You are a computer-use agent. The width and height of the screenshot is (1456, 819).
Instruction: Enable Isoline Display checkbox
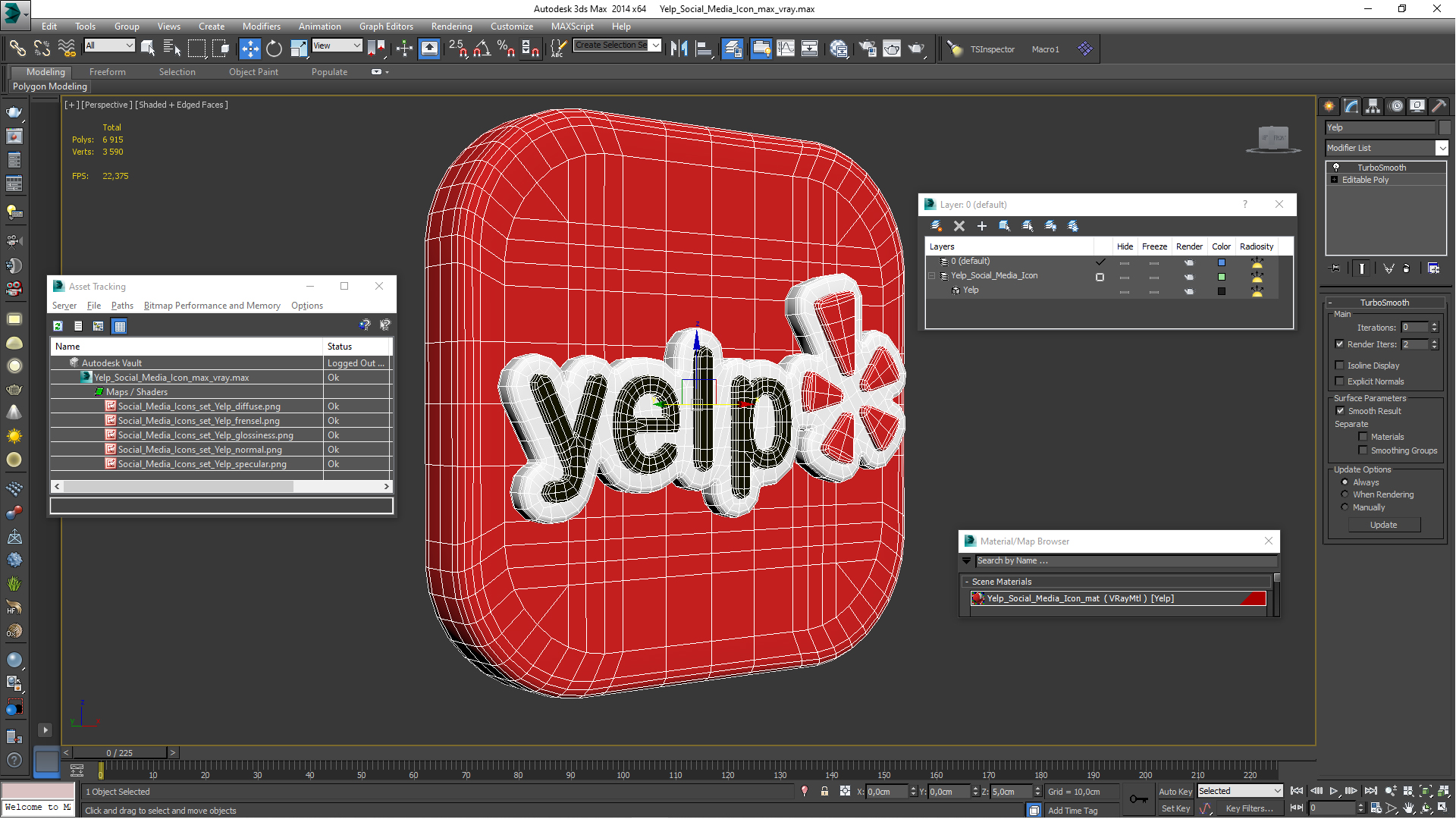point(1339,366)
